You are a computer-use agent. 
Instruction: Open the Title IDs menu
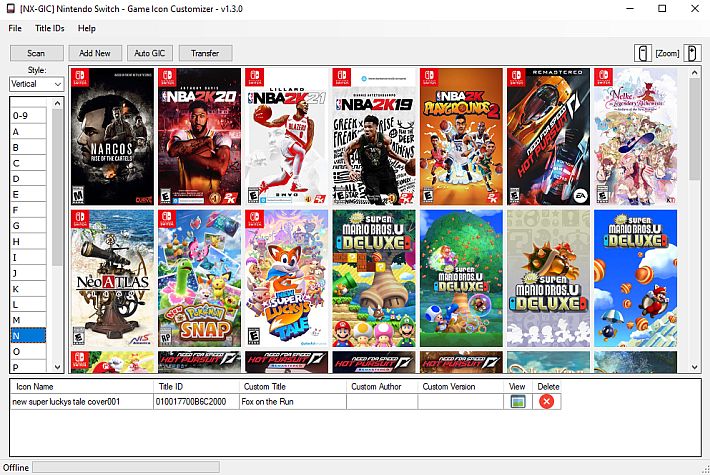coord(50,29)
